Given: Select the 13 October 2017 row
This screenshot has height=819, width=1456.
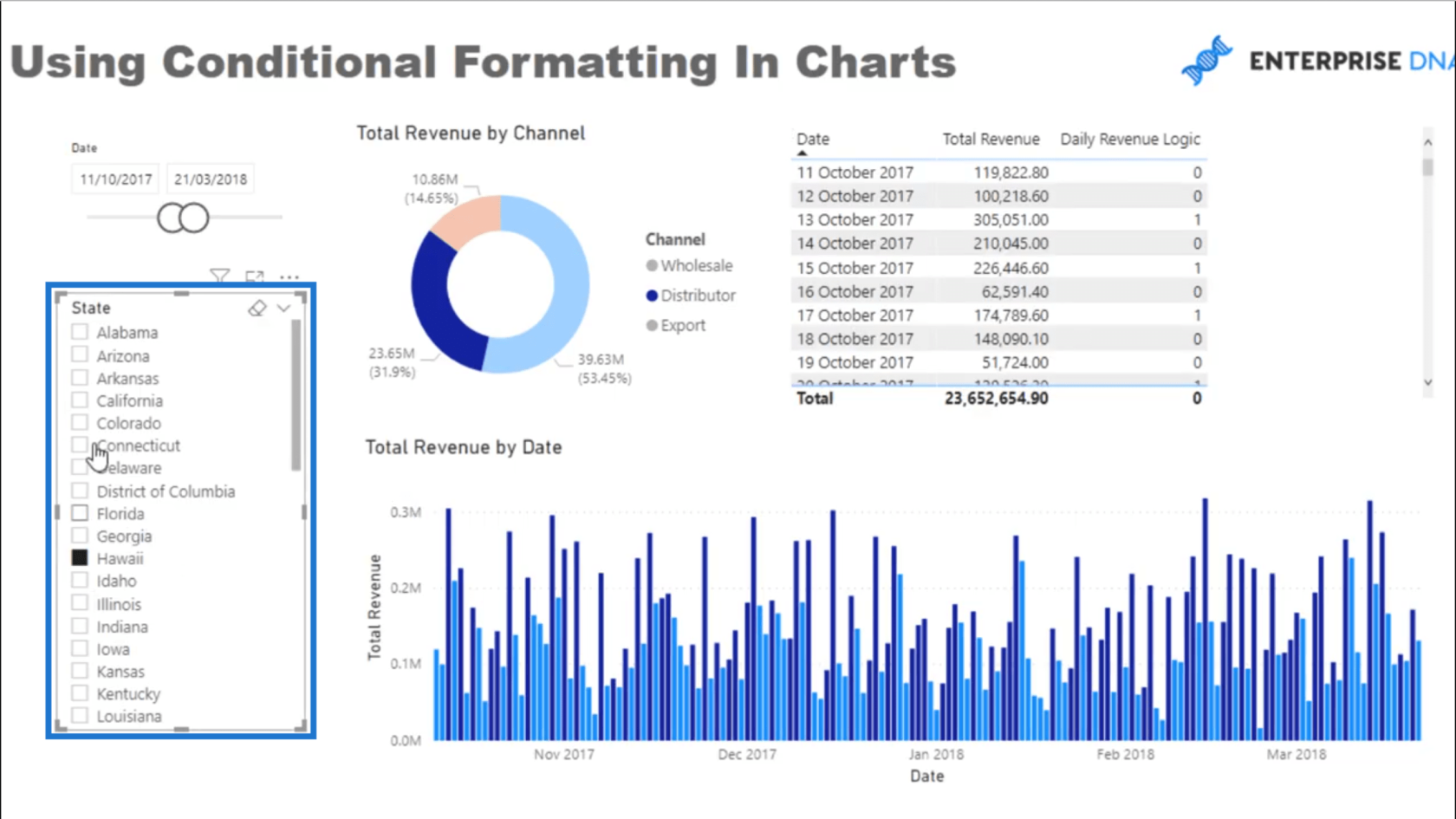Looking at the screenshot, I should tap(998, 220).
